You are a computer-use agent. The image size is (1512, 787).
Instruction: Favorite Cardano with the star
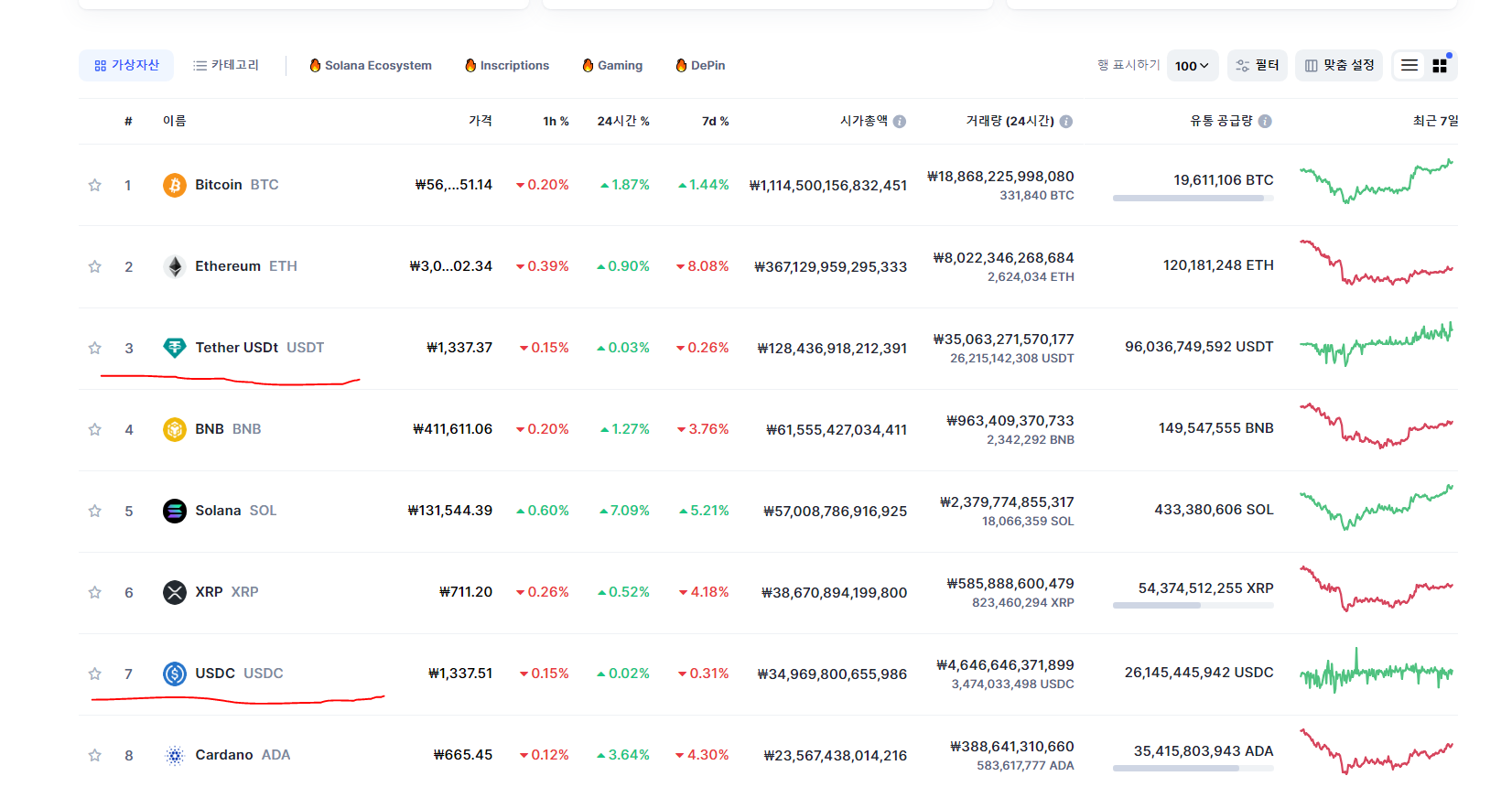94,755
